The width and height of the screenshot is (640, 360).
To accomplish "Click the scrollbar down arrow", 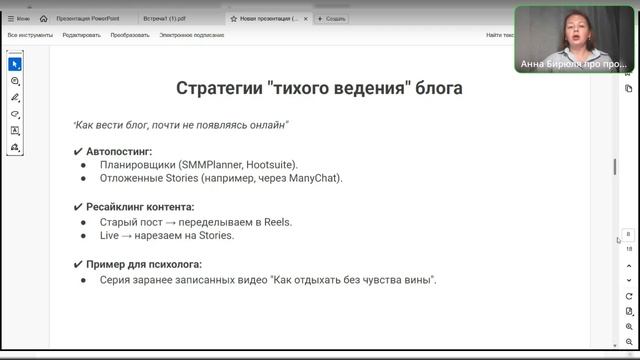I will point(615,346).
